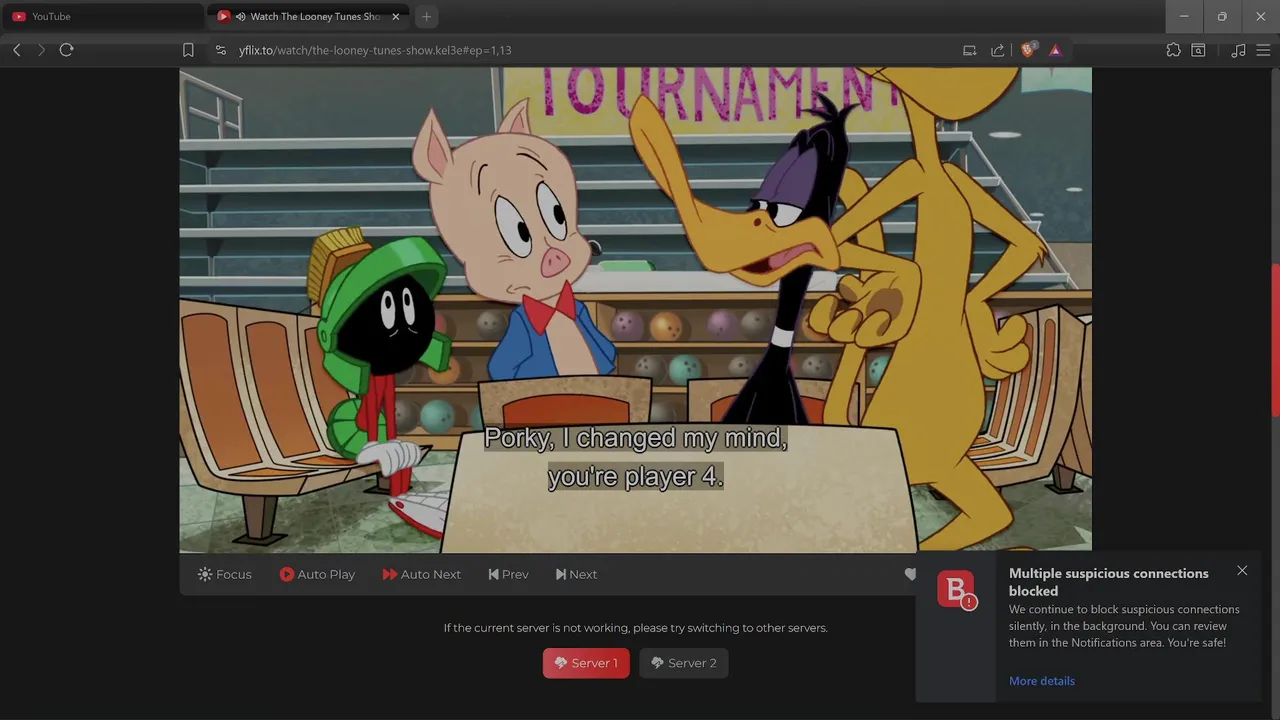Open the sidebar search panel icon

1198,50
